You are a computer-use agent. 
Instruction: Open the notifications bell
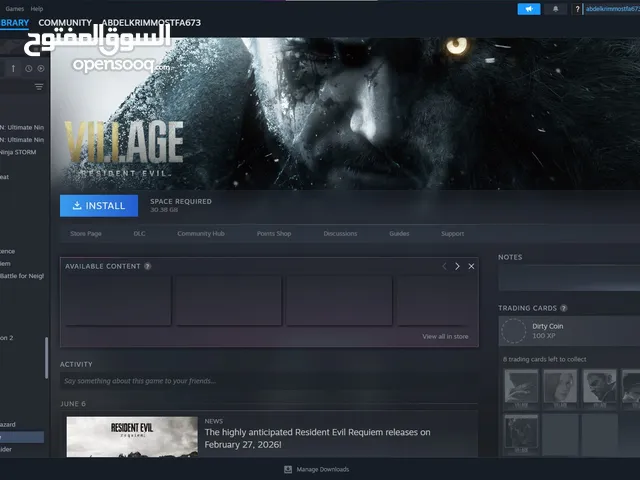tap(555, 9)
